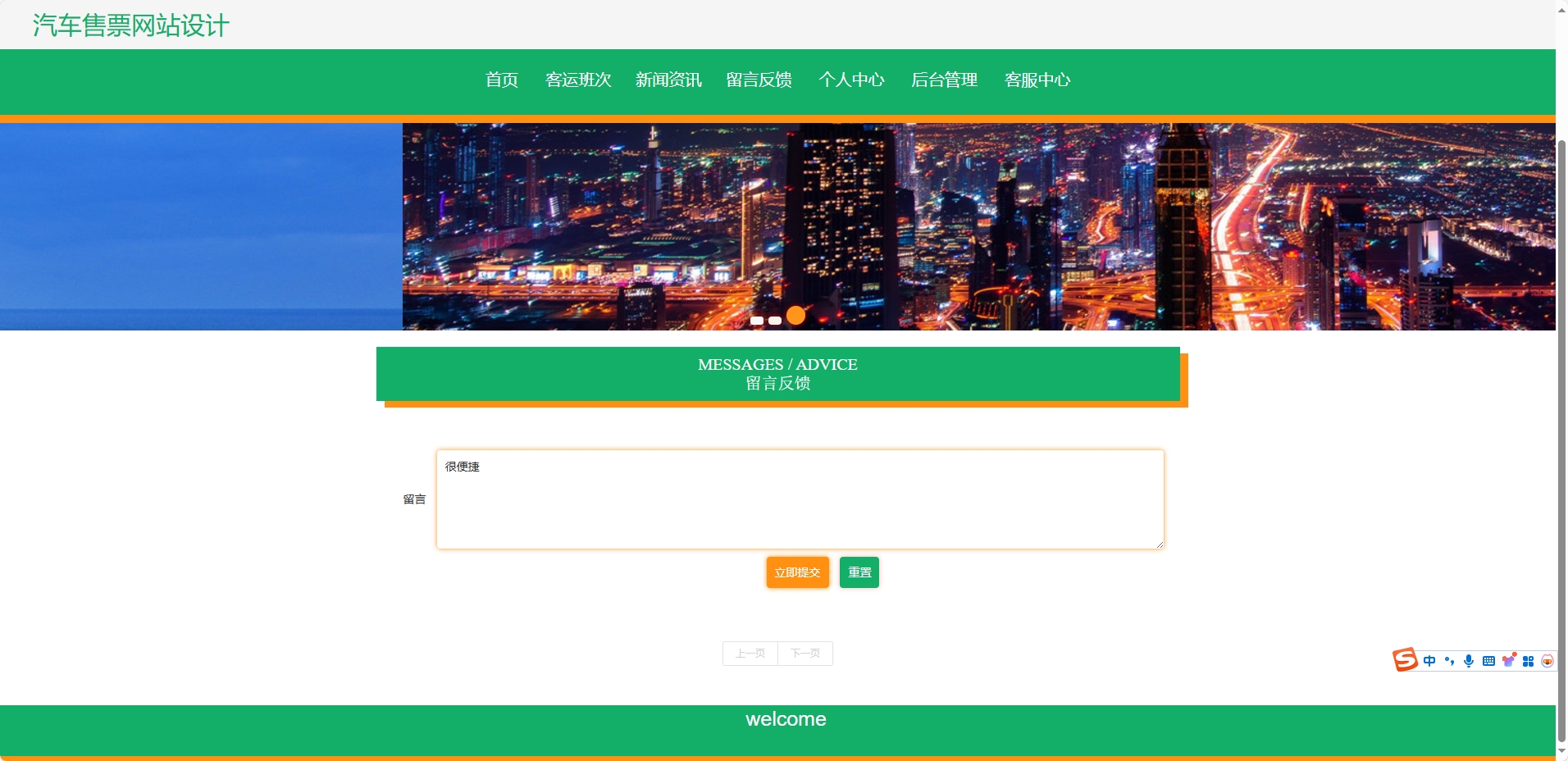1568x761 pixels.
Task: Start voice input with the microphone icon
Action: 1468,660
